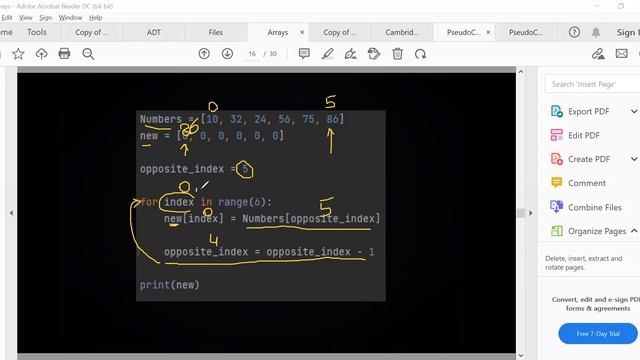Collapse the right tools pane arrow

click(531, 213)
